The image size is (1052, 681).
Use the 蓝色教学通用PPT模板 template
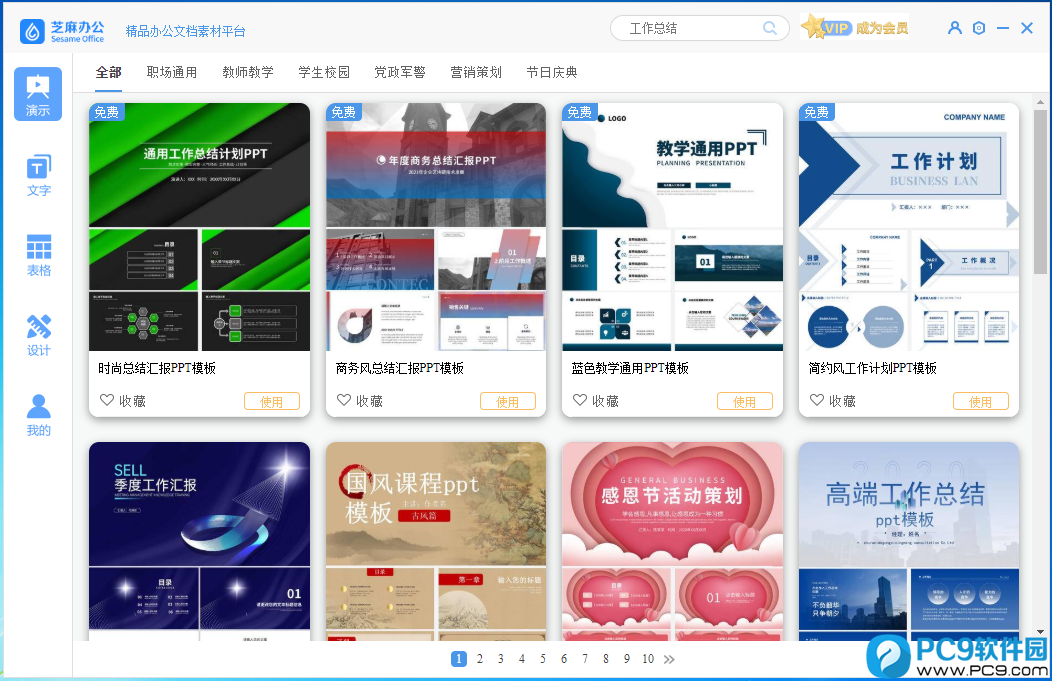pos(744,401)
